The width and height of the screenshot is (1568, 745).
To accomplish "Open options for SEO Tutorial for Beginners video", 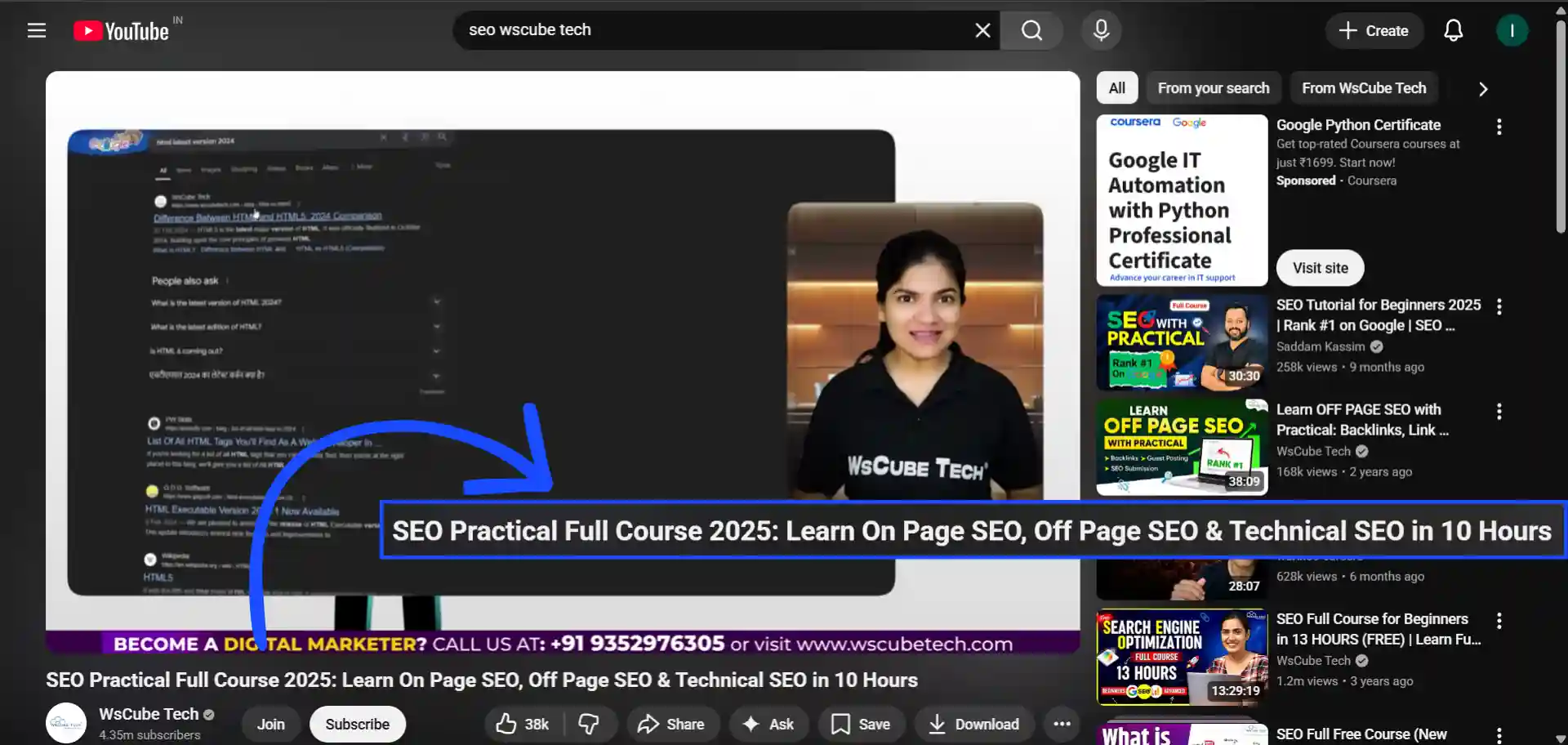I will tap(1499, 306).
